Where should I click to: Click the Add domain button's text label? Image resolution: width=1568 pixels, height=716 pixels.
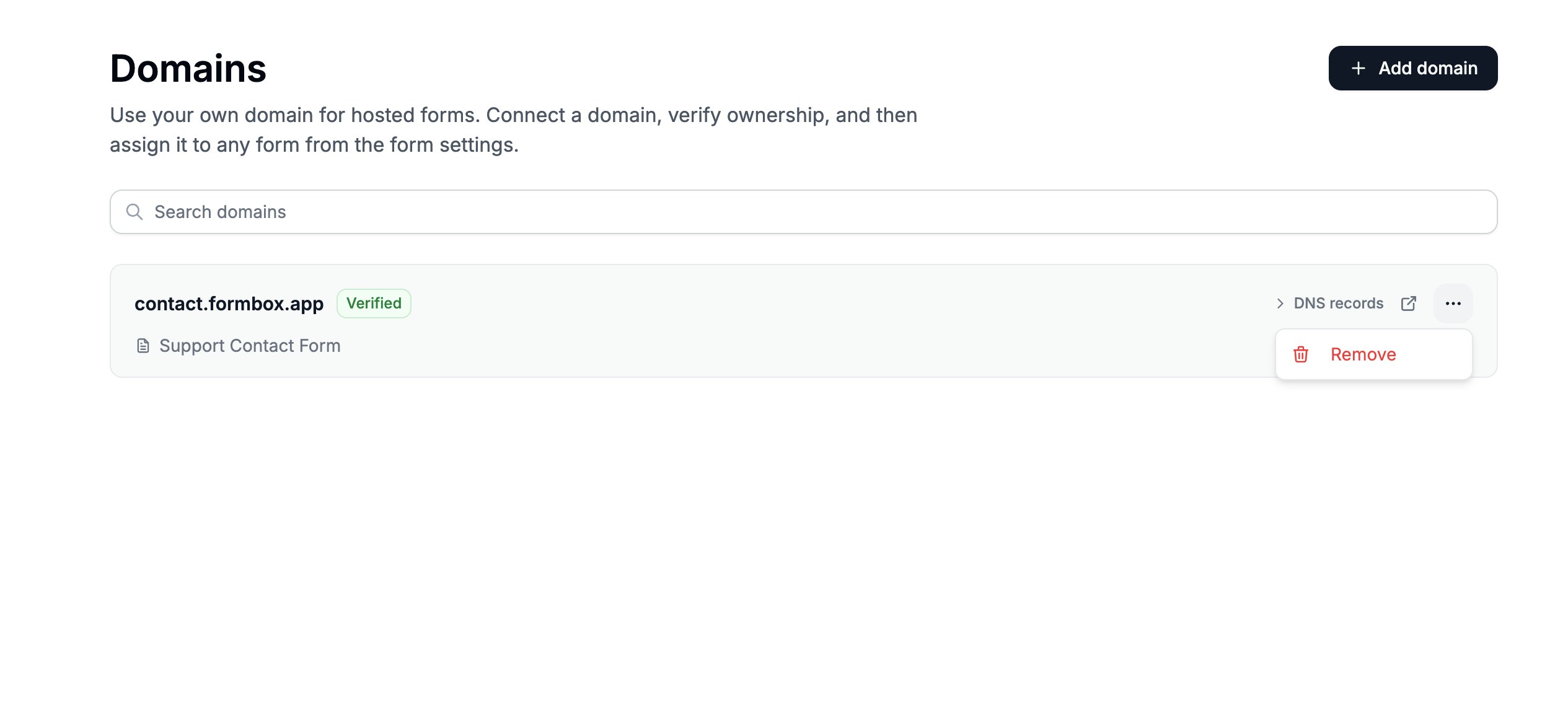tap(1428, 68)
